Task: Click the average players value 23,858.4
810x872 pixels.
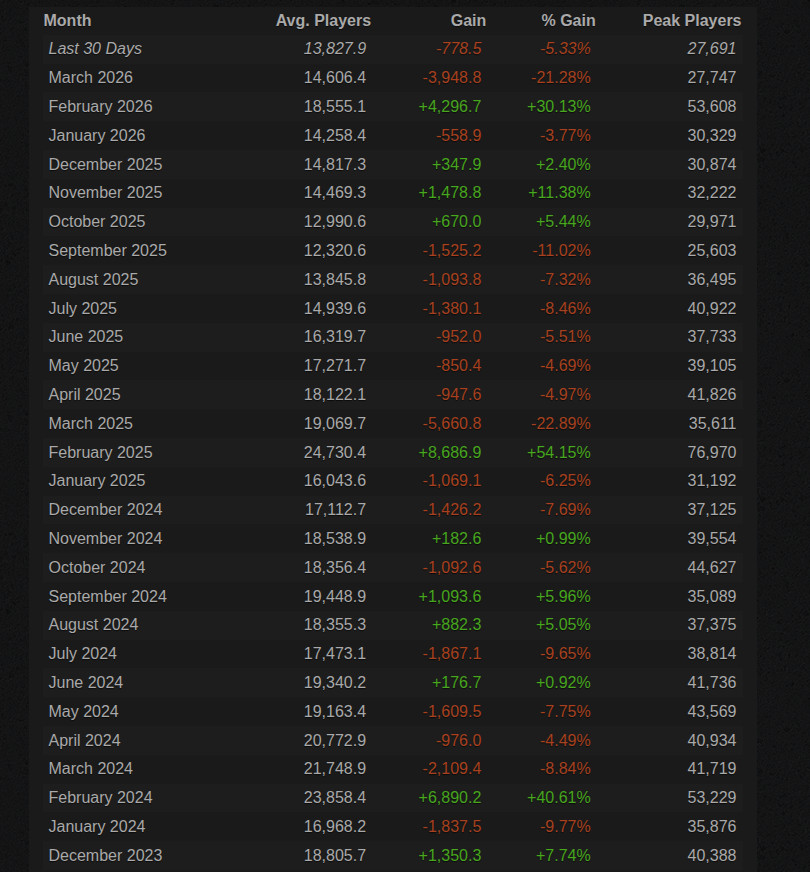Action: (335, 797)
